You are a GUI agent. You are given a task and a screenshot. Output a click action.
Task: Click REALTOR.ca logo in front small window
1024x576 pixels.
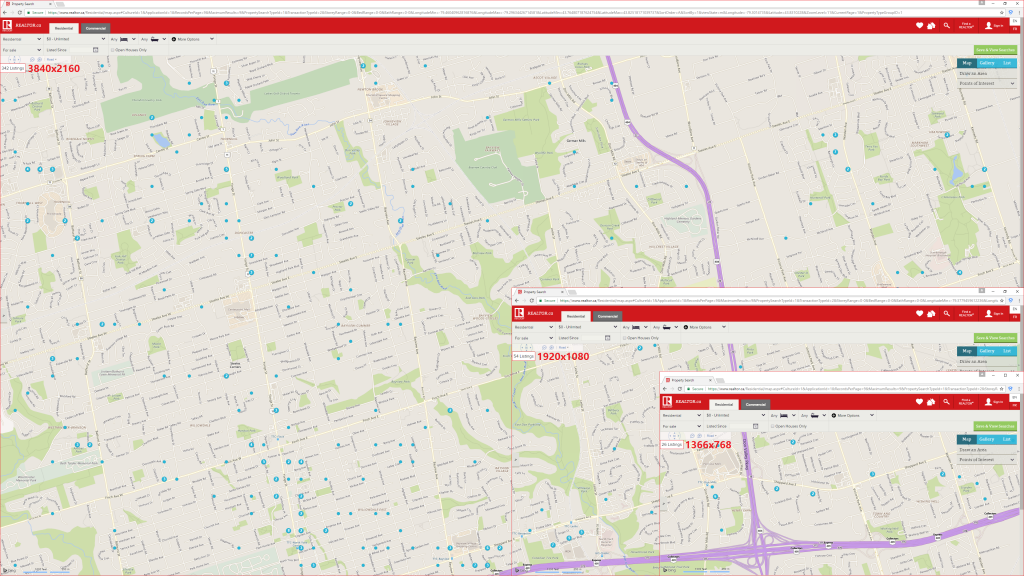pos(681,402)
